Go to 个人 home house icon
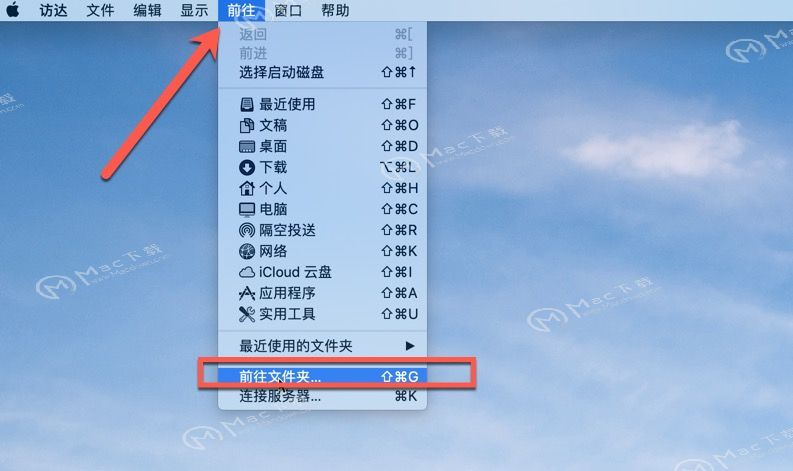This screenshot has height=471, width=793. (x=247, y=188)
